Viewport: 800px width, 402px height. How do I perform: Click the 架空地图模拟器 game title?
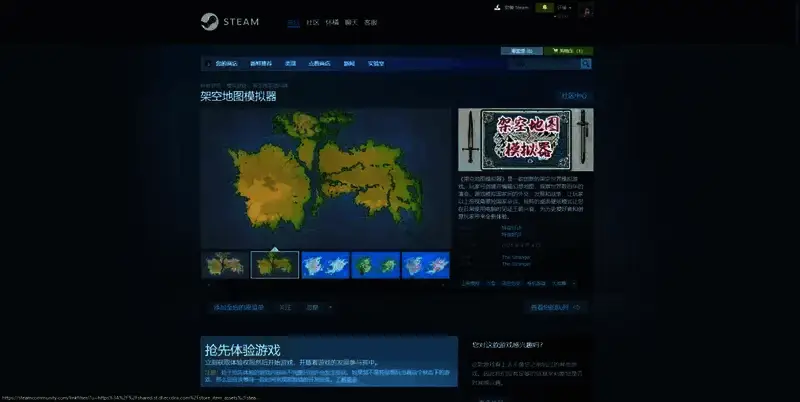[x=238, y=96]
